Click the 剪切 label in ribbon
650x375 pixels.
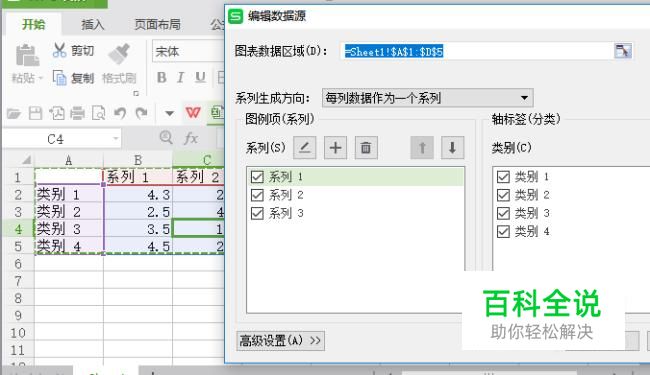point(82,51)
